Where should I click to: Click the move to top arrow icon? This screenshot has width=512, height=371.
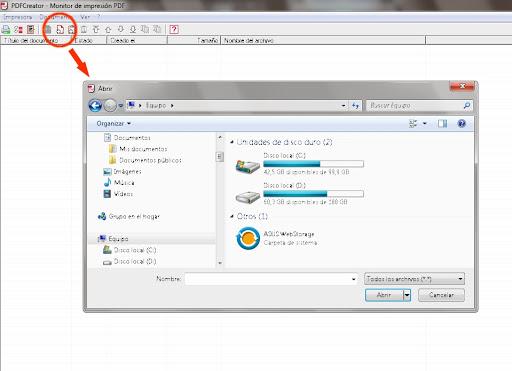pyautogui.click(x=96, y=30)
